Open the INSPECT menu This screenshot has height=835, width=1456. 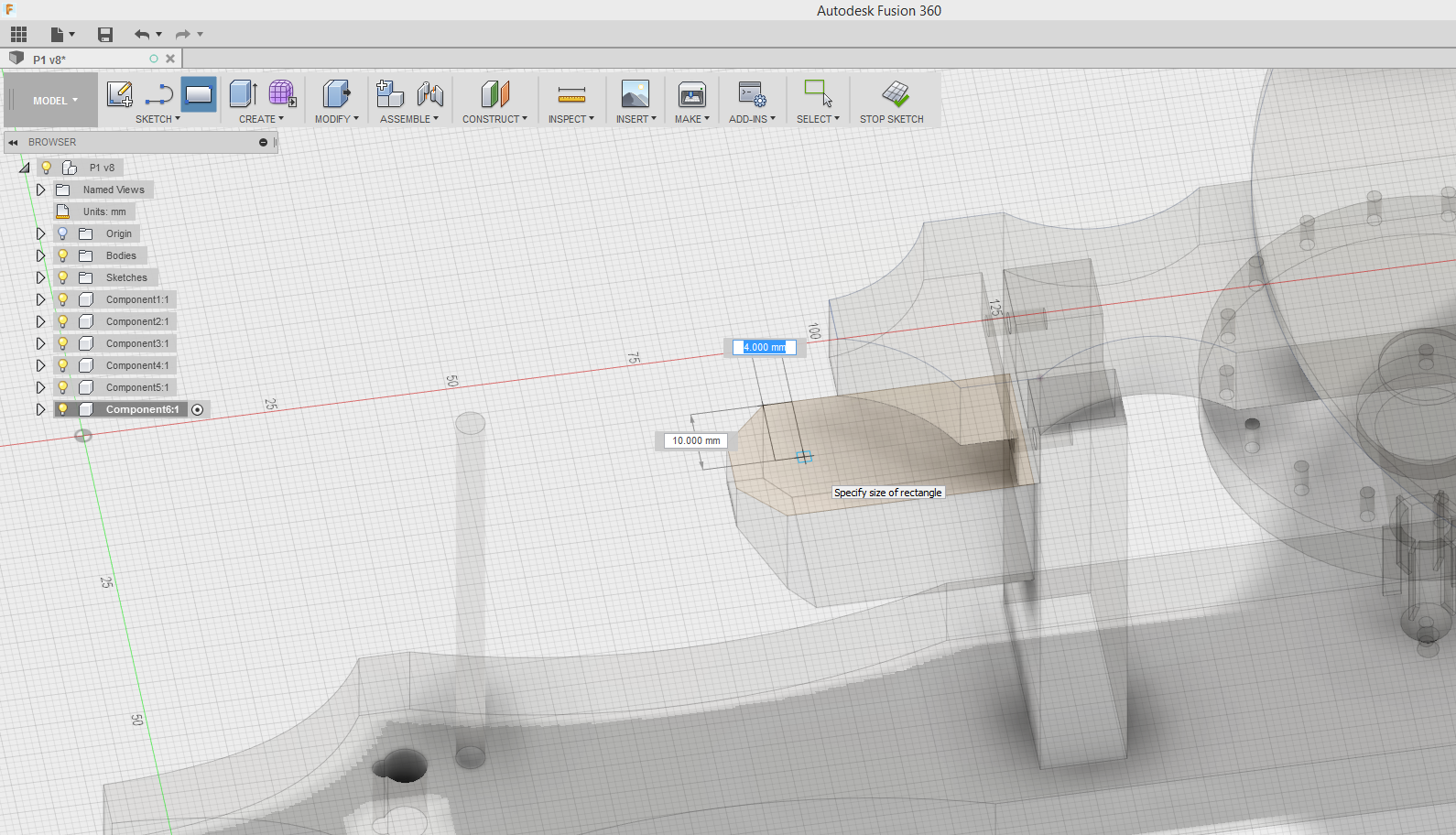coord(571,119)
